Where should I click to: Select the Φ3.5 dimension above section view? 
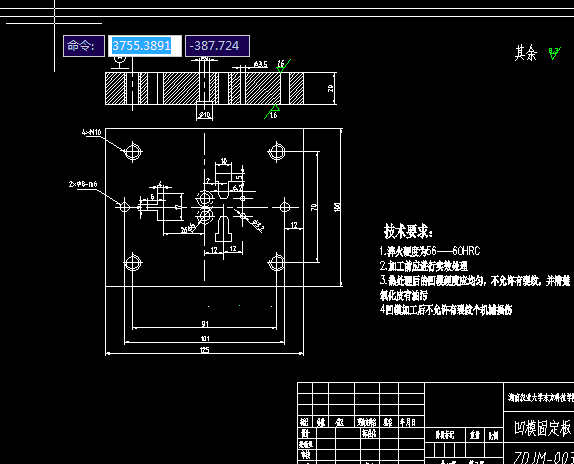[x=260, y=64]
